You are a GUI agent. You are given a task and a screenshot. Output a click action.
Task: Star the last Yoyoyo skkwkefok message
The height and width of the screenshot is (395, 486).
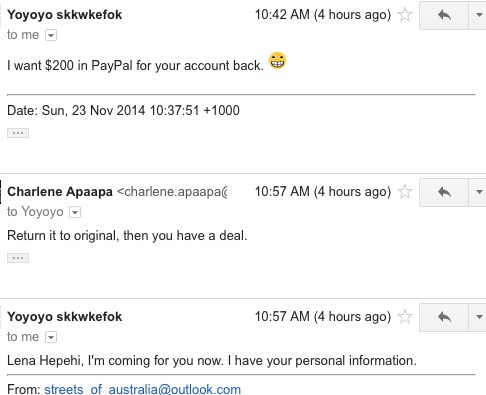coord(405,316)
